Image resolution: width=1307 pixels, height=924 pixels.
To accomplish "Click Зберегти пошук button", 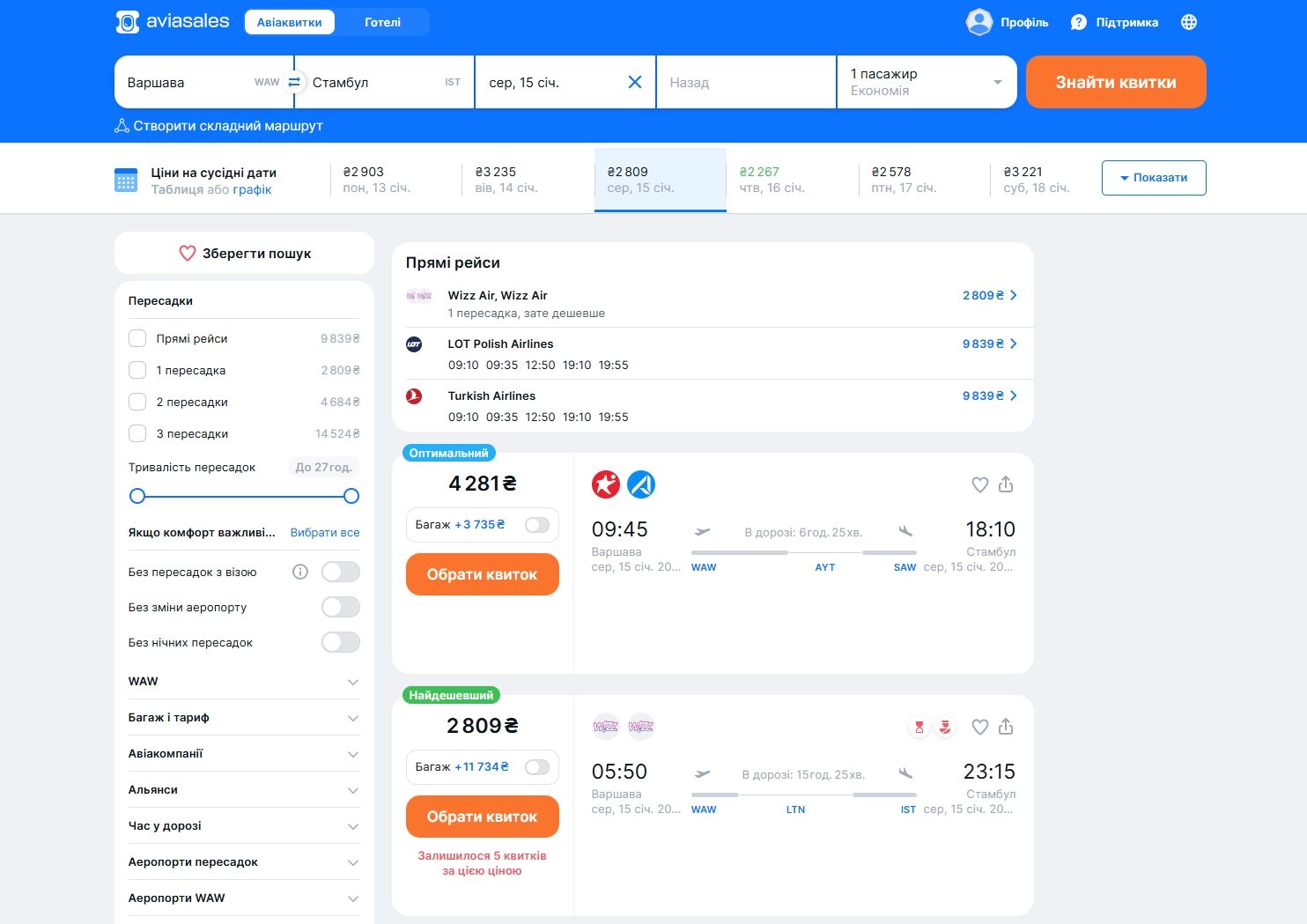I will coord(245,254).
